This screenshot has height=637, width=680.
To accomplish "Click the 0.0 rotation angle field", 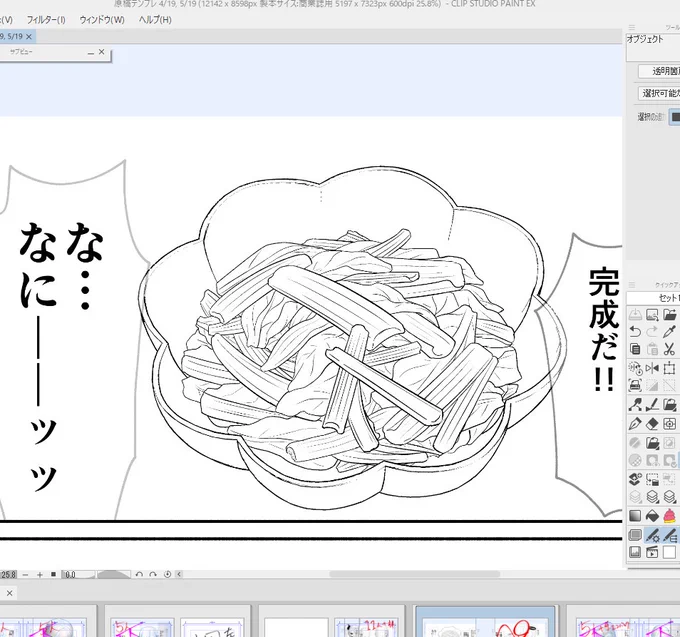I will [x=78, y=575].
